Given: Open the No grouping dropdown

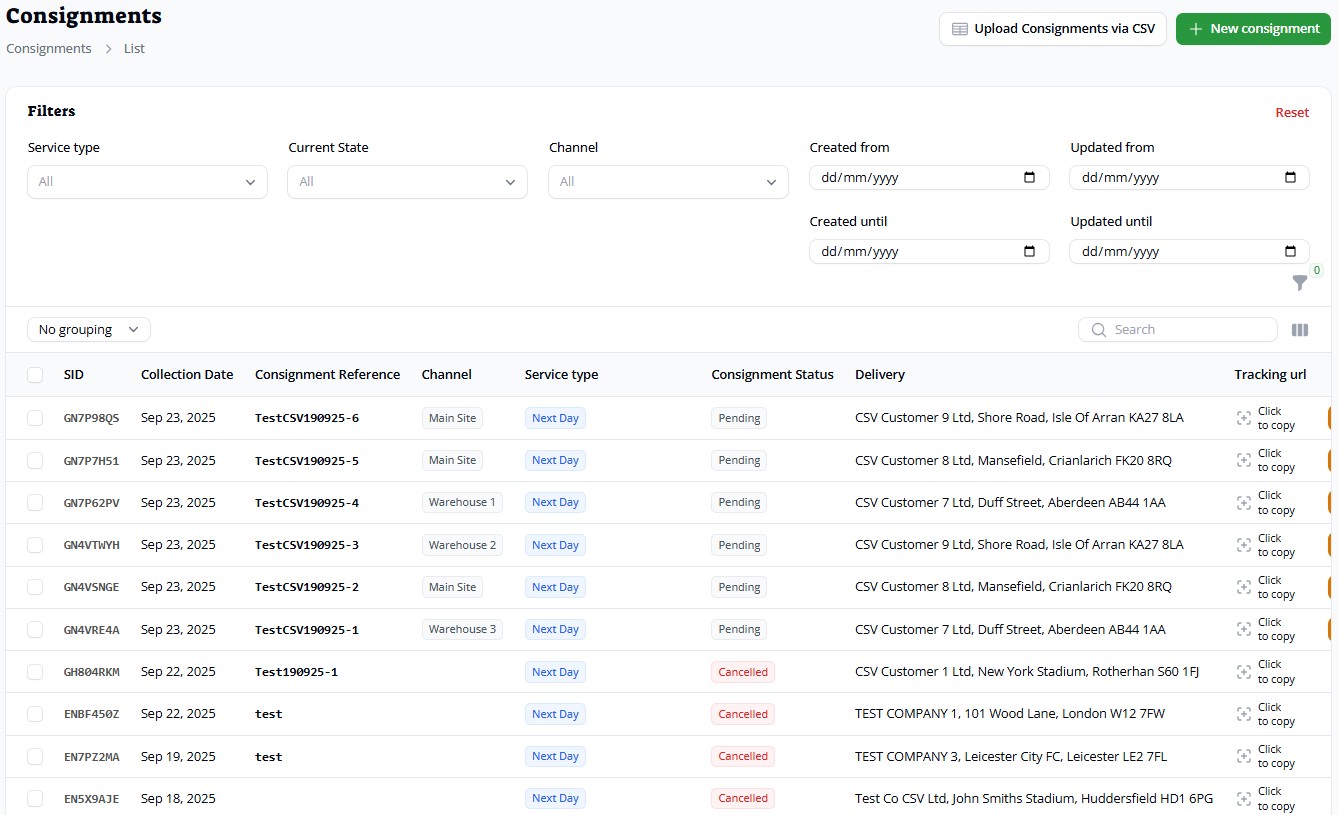Looking at the screenshot, I should point(88,330).
